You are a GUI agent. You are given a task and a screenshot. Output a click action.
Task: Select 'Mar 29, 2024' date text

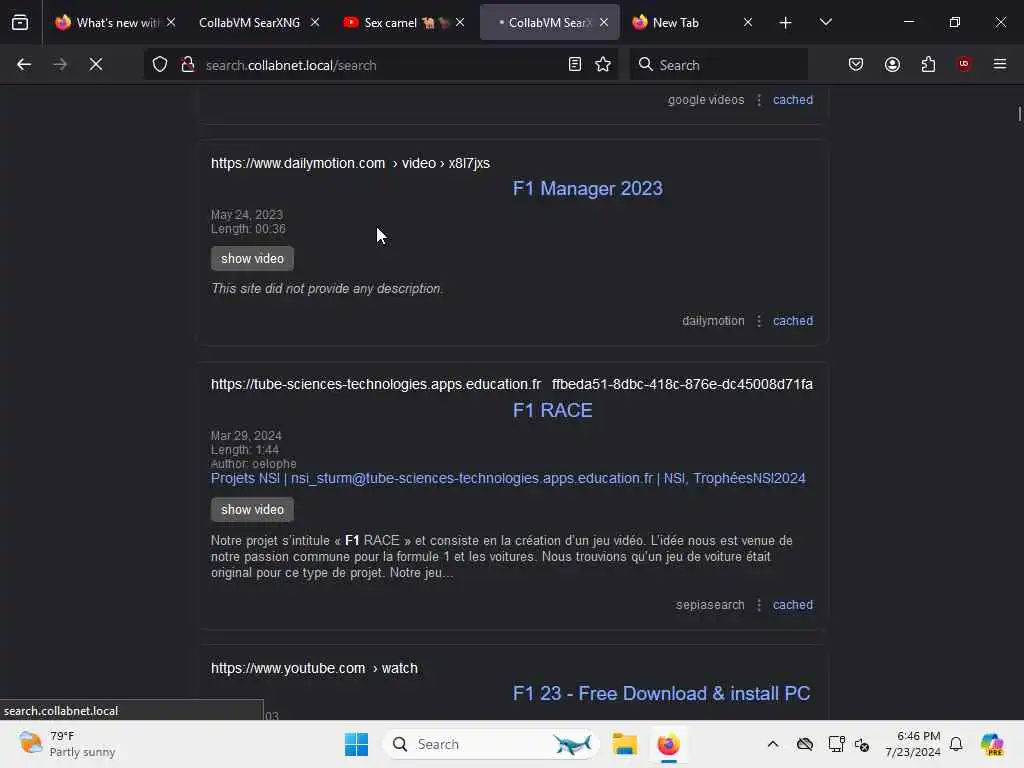click(246, 436)
